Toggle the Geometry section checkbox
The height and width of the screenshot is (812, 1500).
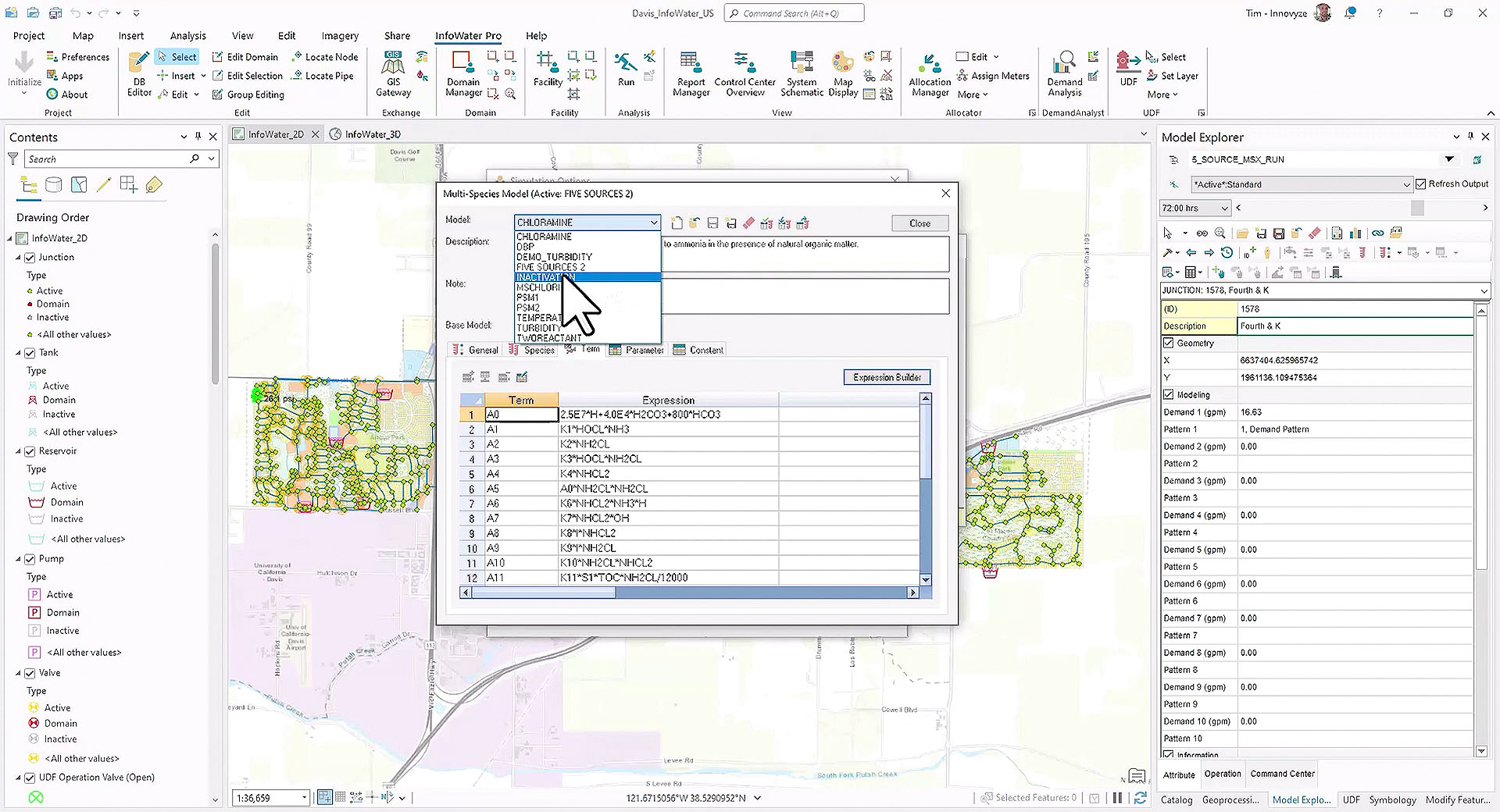[1169, 343]
